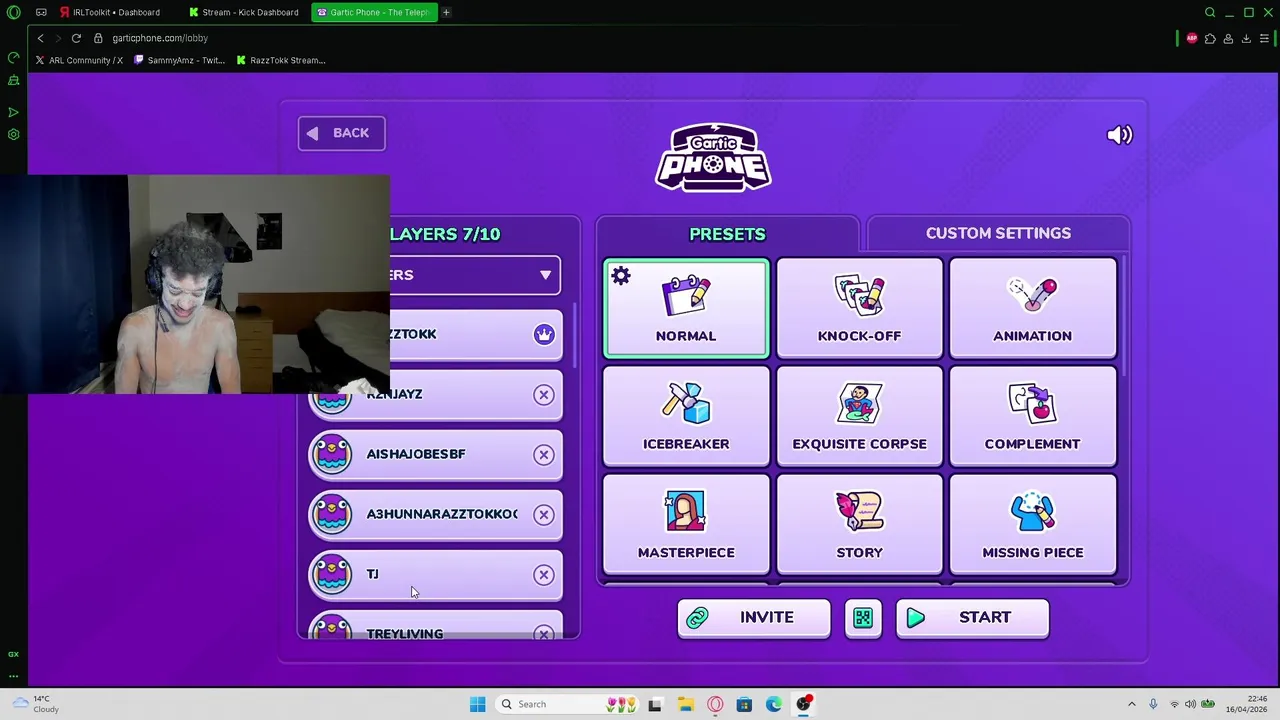Open the weather widget 14°C Cloudy

coord(35,704)
